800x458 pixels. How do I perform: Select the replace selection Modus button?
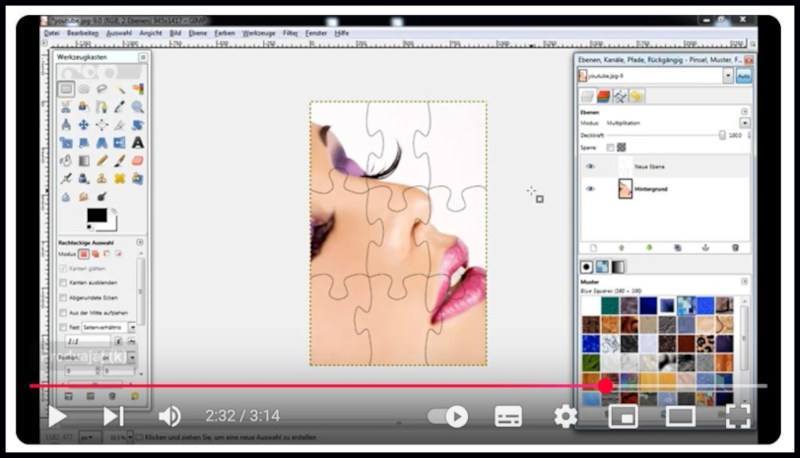84,253
